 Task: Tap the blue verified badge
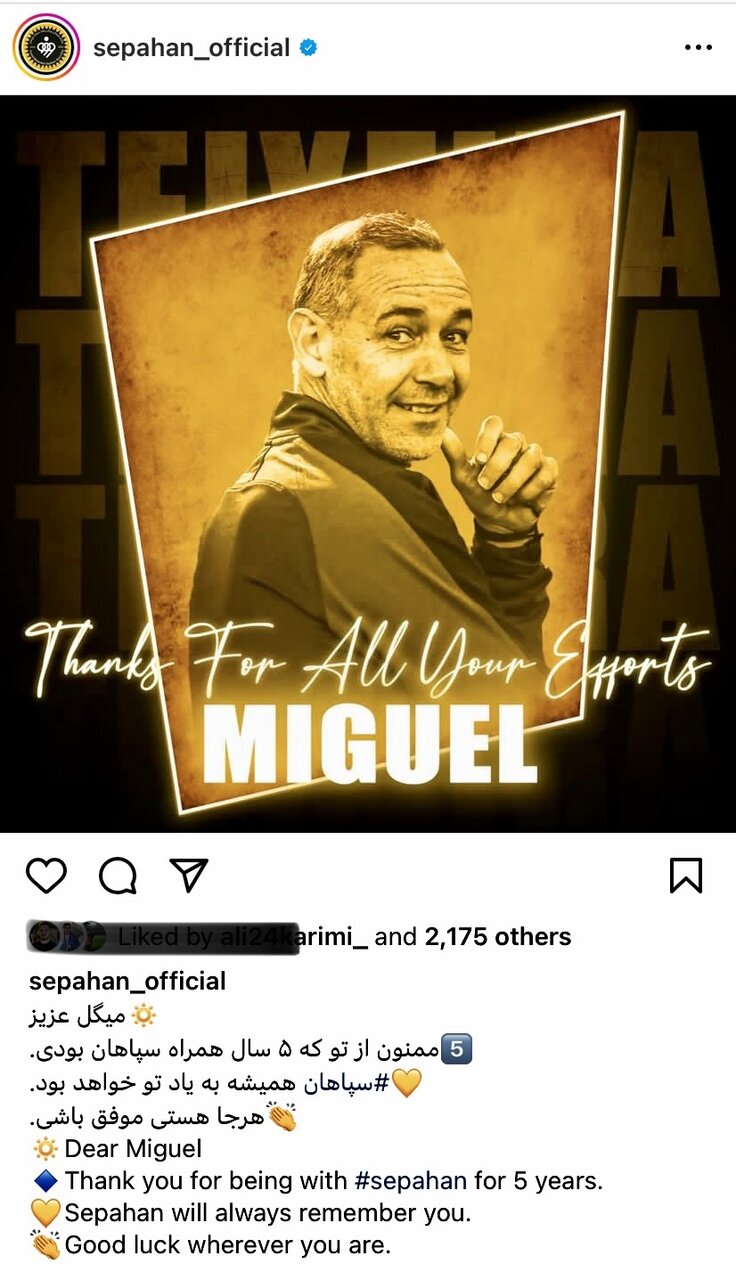309,47
